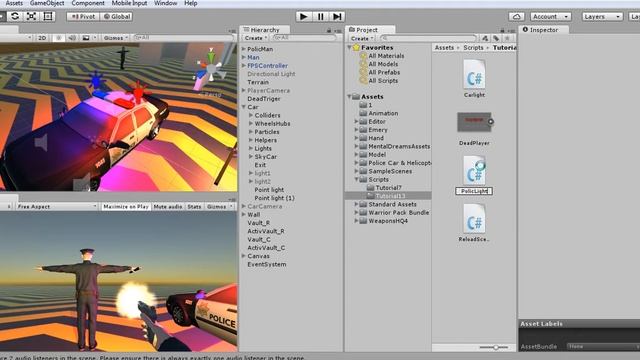Expand Lights under Car

click(x=251, y=148)
